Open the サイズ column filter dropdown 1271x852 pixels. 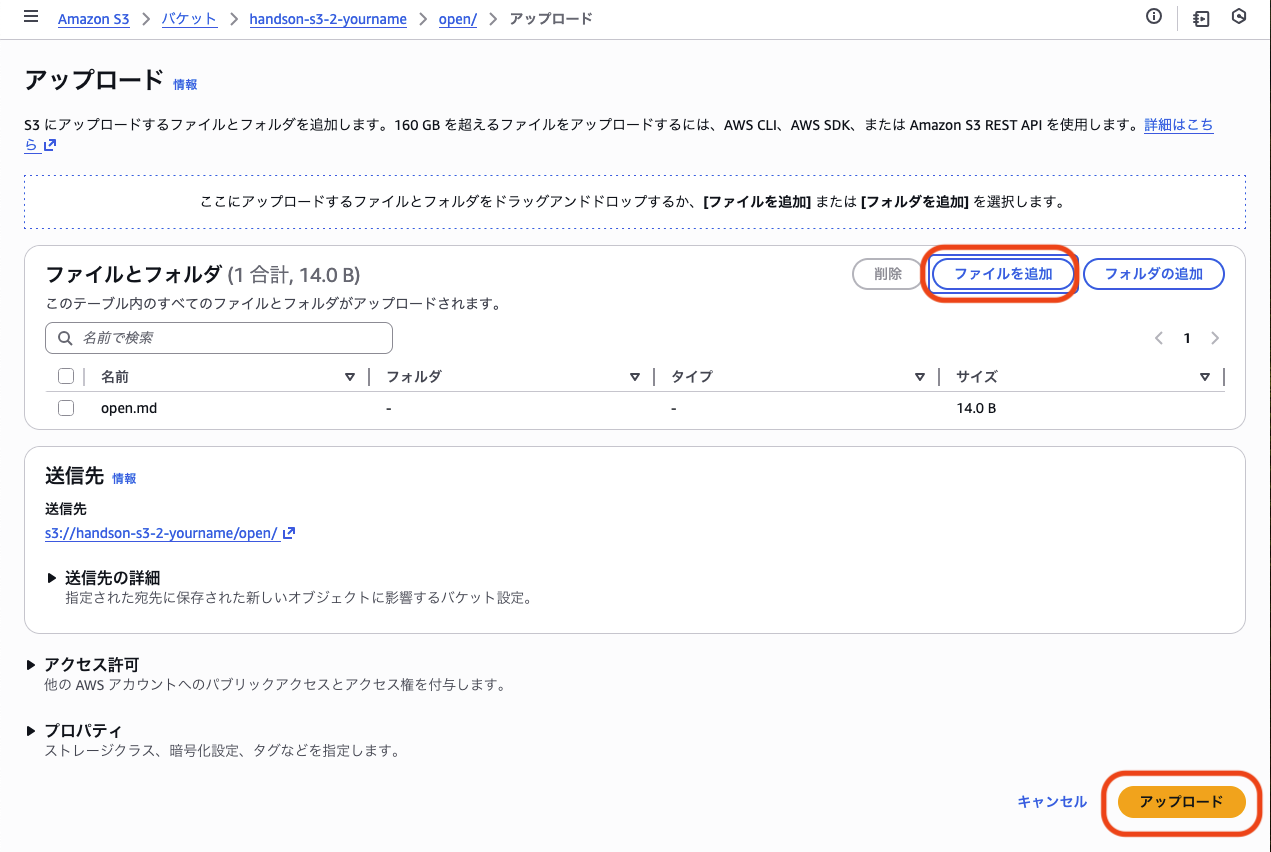coord(1205,376)
